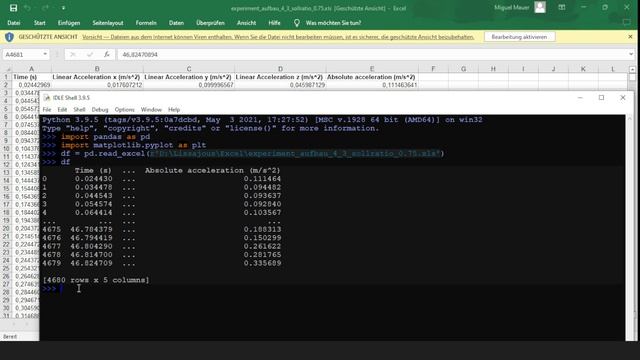
Task: Open the Seitenlayout ribbon tab
Action: coord(108,23)
